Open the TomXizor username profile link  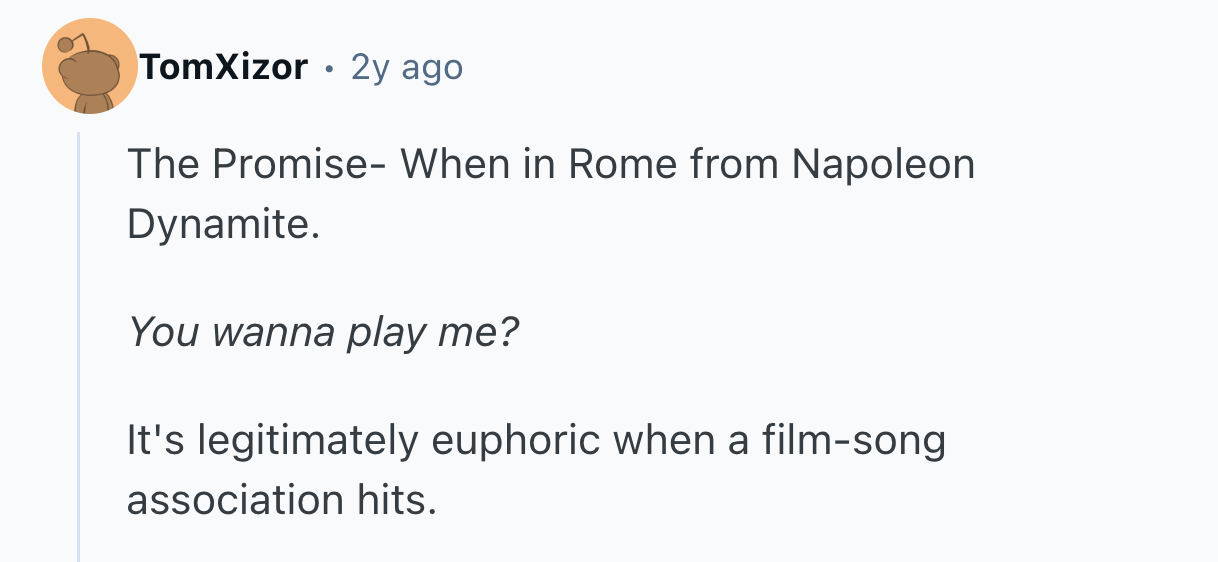(224, 67)
